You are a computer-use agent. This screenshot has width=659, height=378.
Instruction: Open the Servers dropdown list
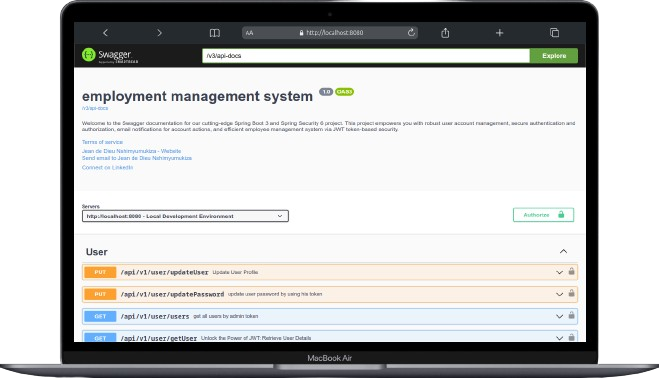pos(185,216)
